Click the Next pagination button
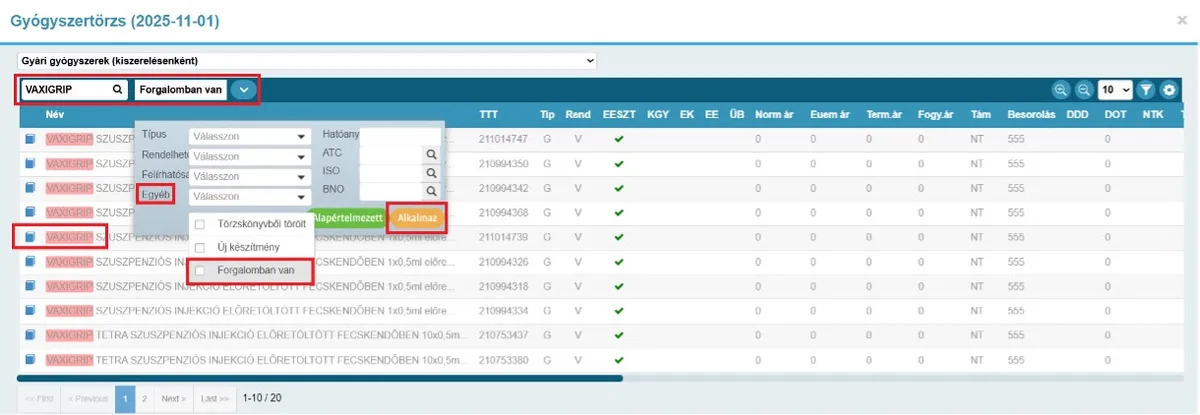Image resolution: width=1200 pixels, height=415 pixels. (x=173, y=398)
